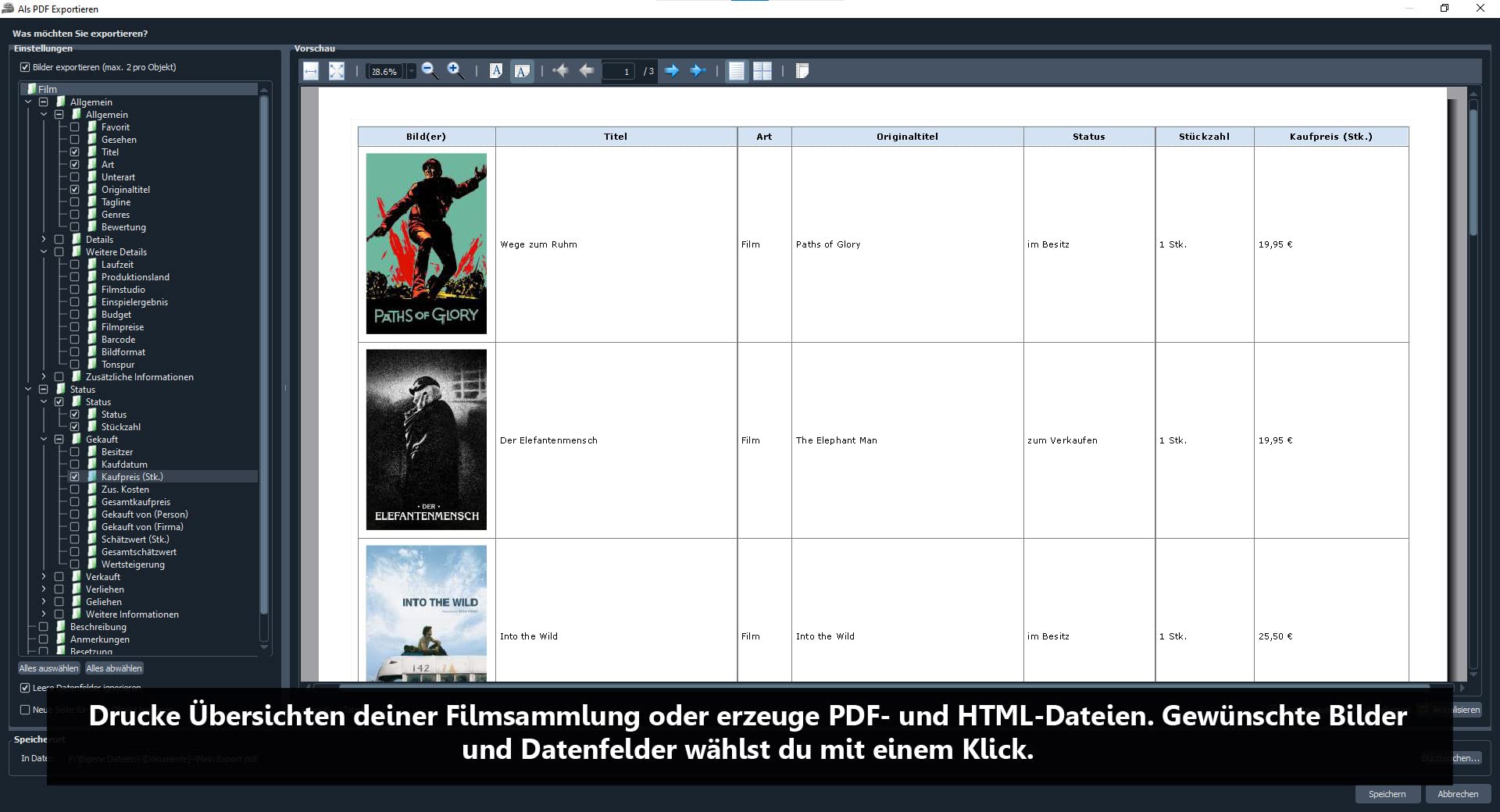
Task: Click the Film root node icon
Action: click(31, 89)
